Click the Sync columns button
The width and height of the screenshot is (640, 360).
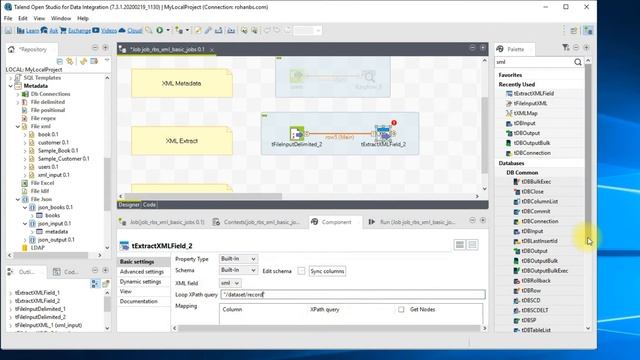point(327,271)
